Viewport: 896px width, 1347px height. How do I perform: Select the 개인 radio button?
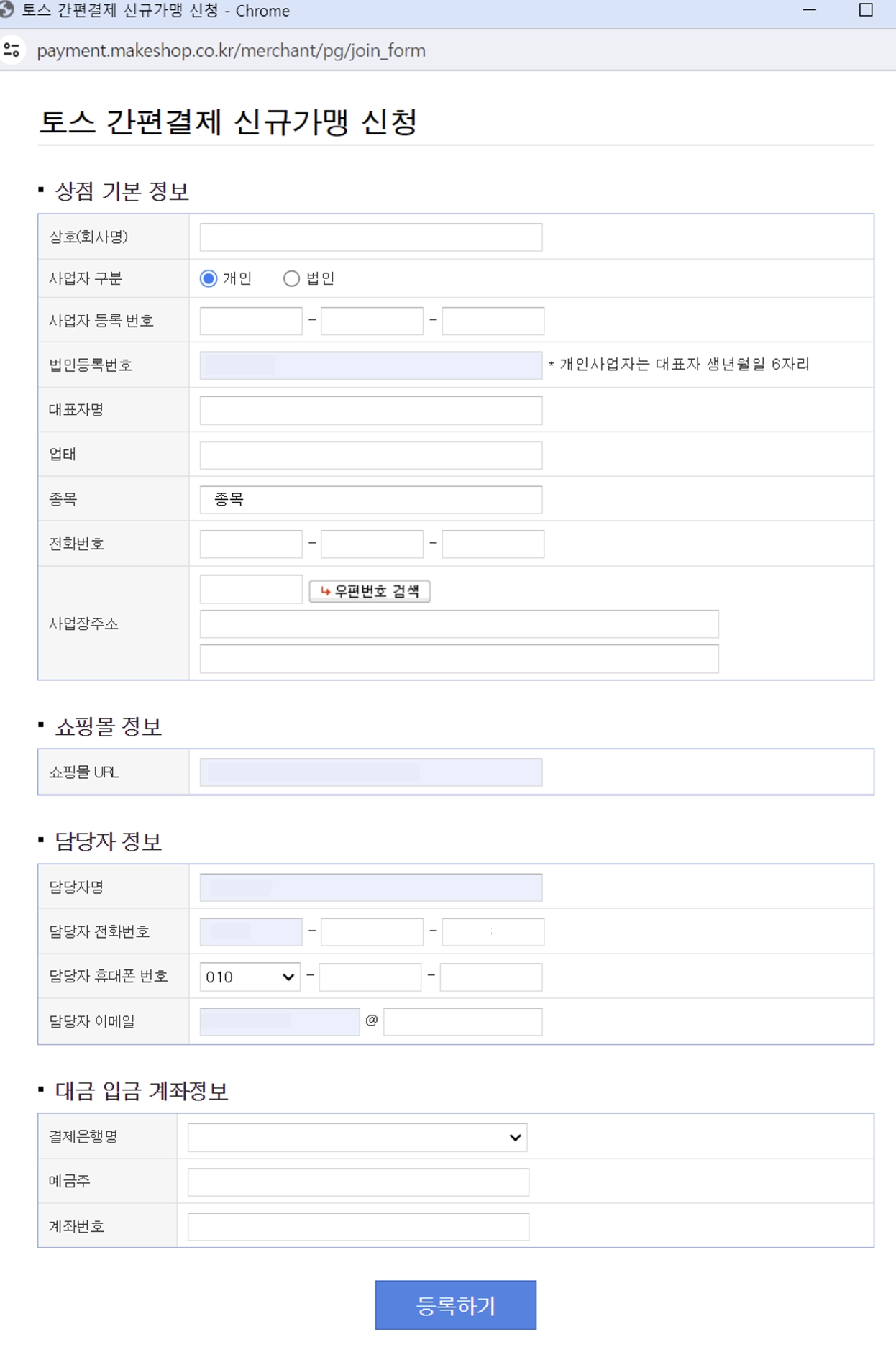209,278
